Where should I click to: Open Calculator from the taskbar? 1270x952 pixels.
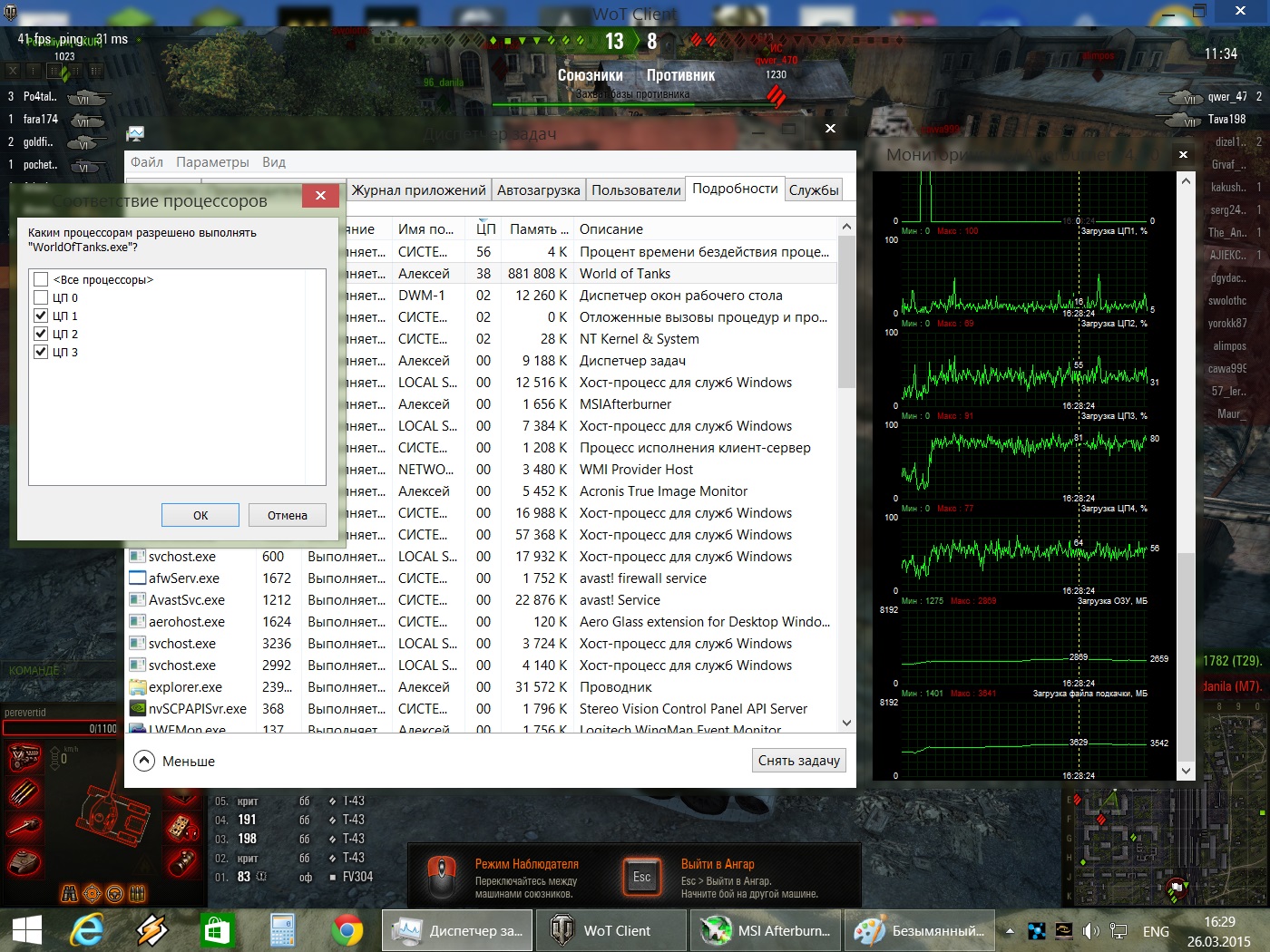coord(283,930)
